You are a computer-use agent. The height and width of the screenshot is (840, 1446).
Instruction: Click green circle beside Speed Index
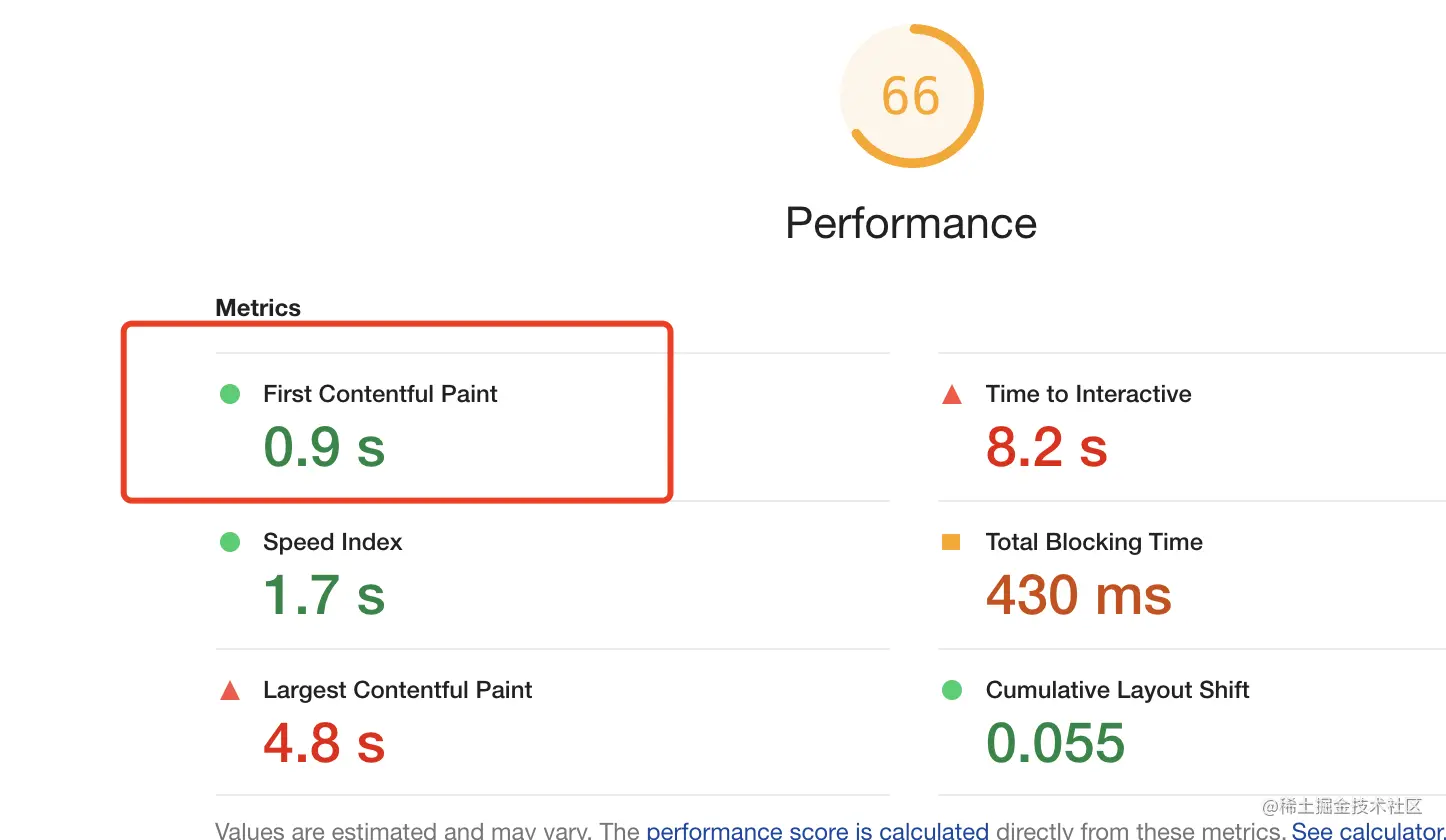click(230, 542)
